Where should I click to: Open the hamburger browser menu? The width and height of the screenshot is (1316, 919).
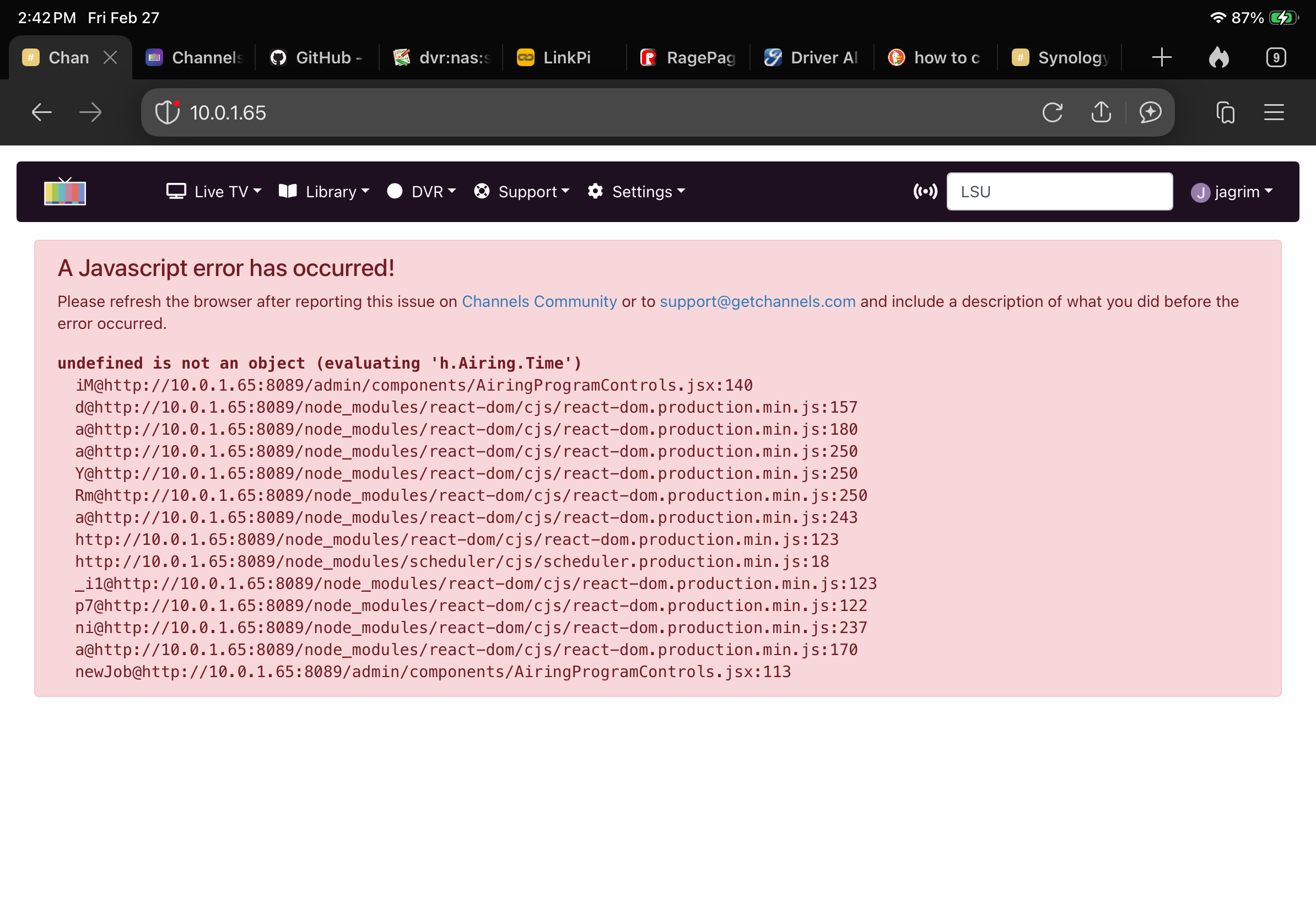coord(1274,112)
